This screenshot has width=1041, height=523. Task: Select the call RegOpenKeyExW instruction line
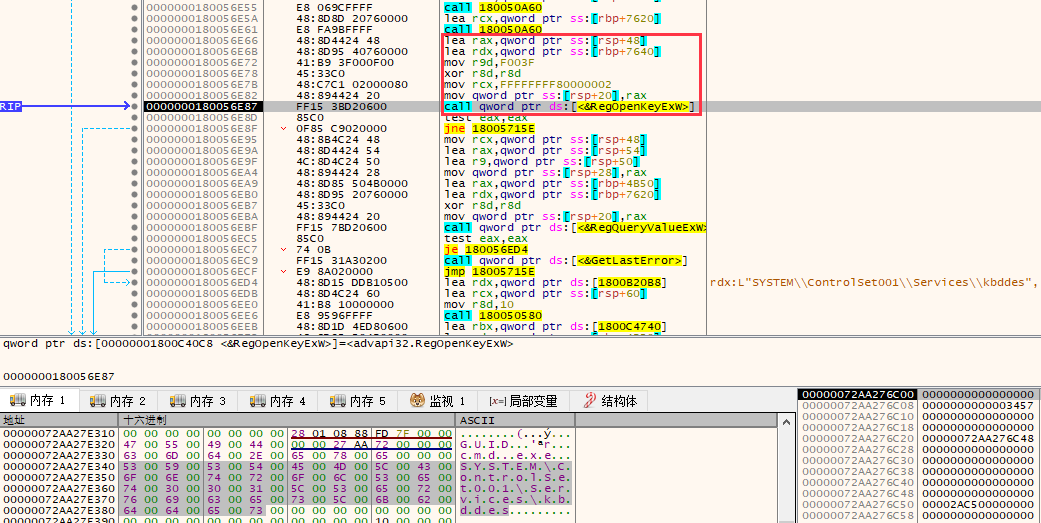[569, 106]
